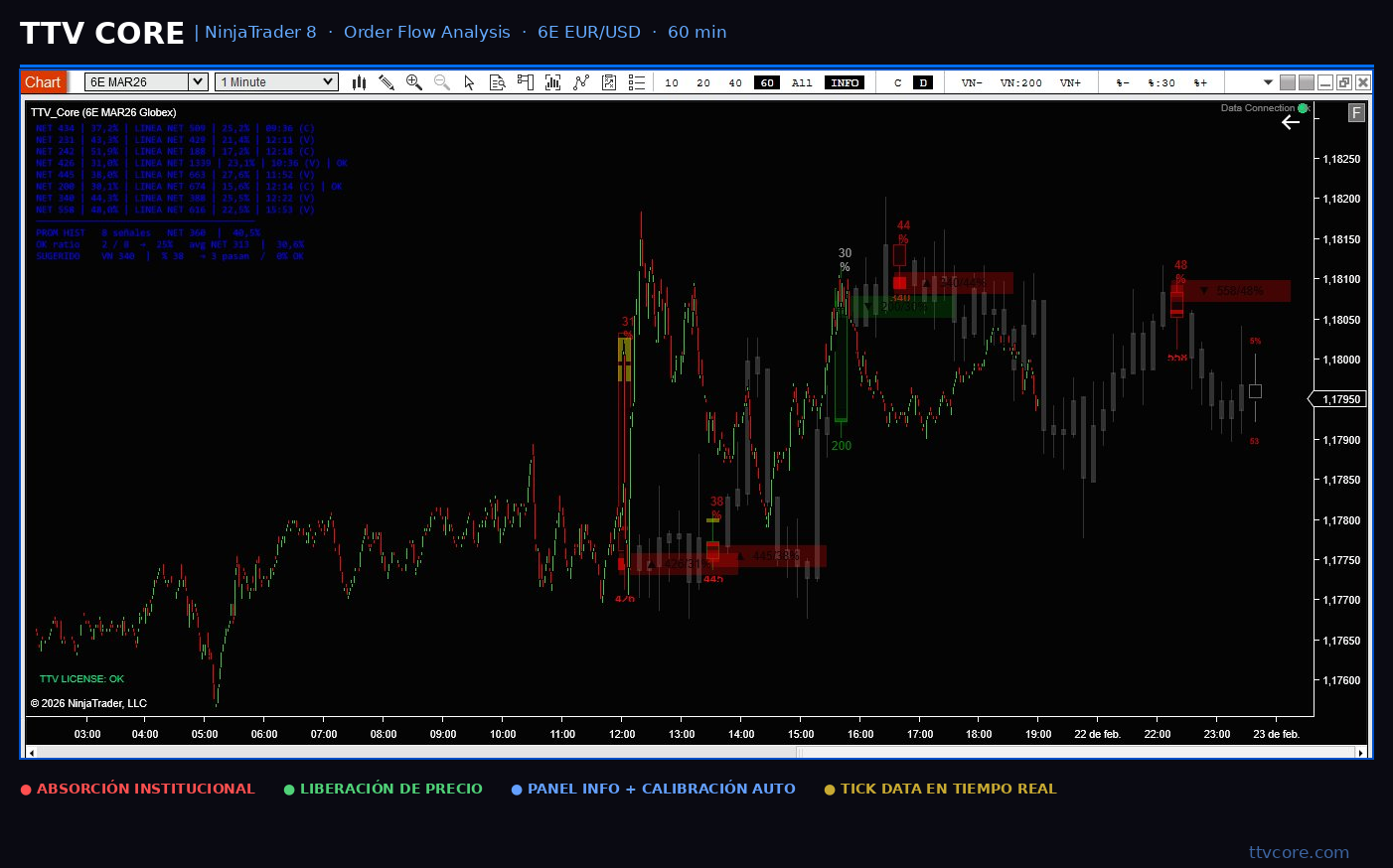1393x868 pixels.
Task: Toggle the INFO panel button
Action: [x=845, y=83]
